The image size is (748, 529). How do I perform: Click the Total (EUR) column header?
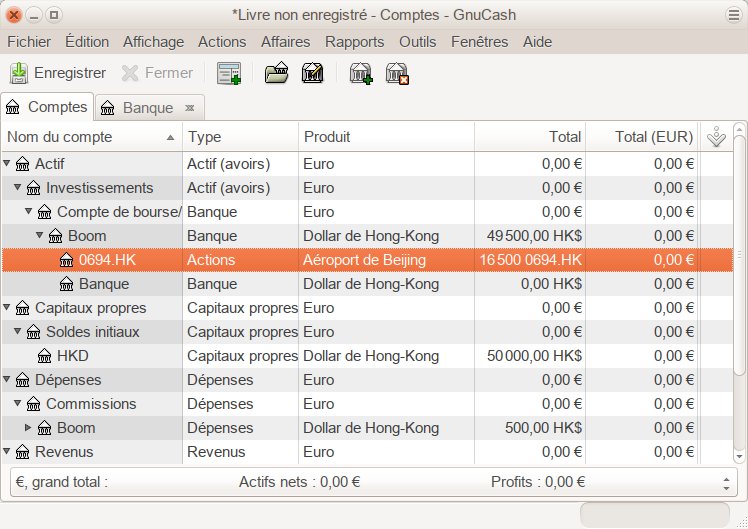[x=653, y=137]
